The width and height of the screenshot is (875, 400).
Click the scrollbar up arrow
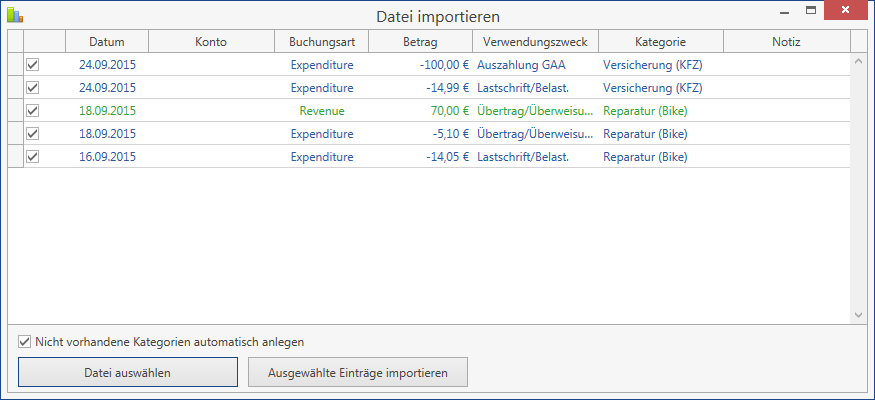coord(858,61)
